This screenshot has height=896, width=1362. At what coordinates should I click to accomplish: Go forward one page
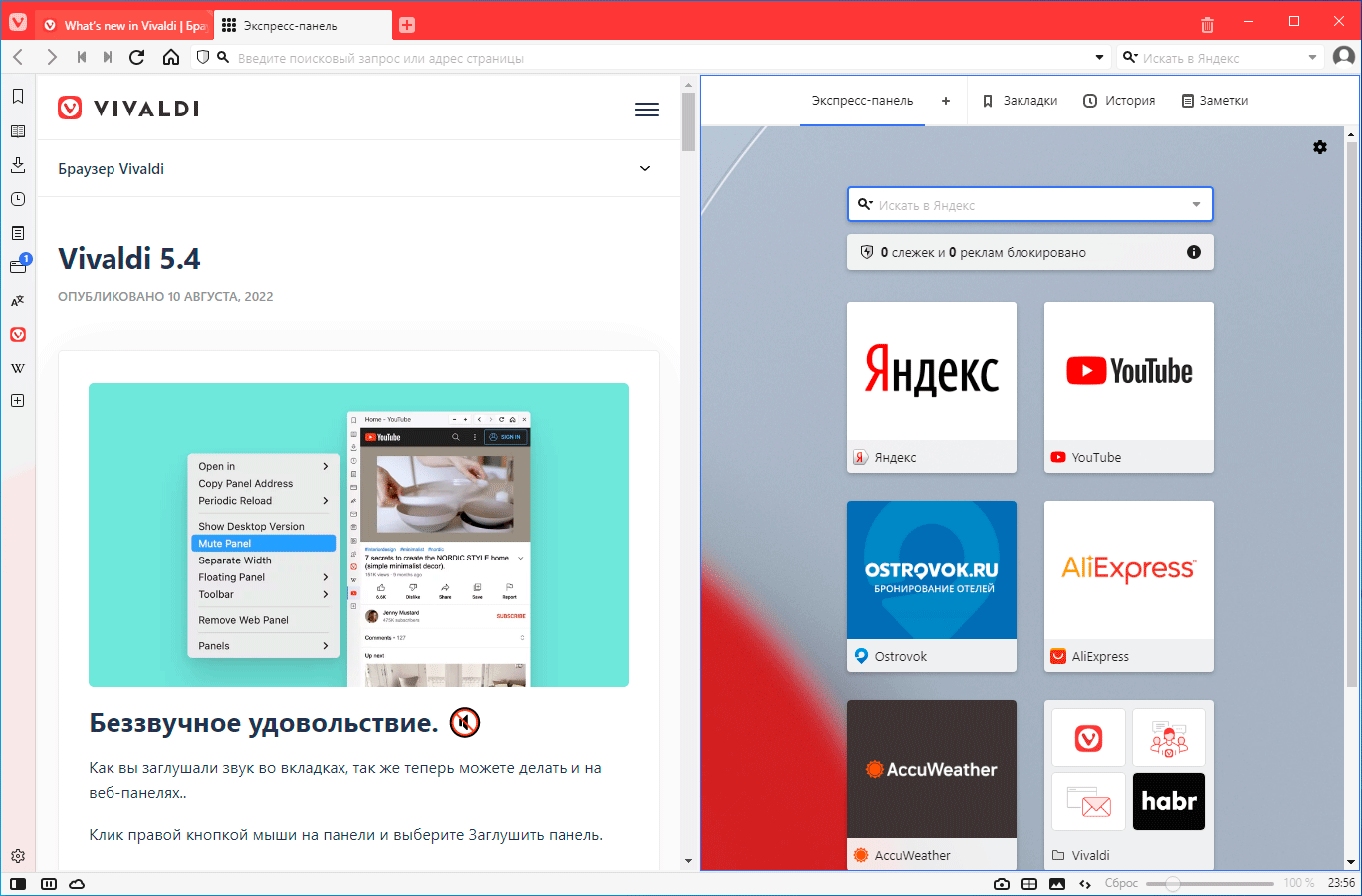(x=52, y=57)
